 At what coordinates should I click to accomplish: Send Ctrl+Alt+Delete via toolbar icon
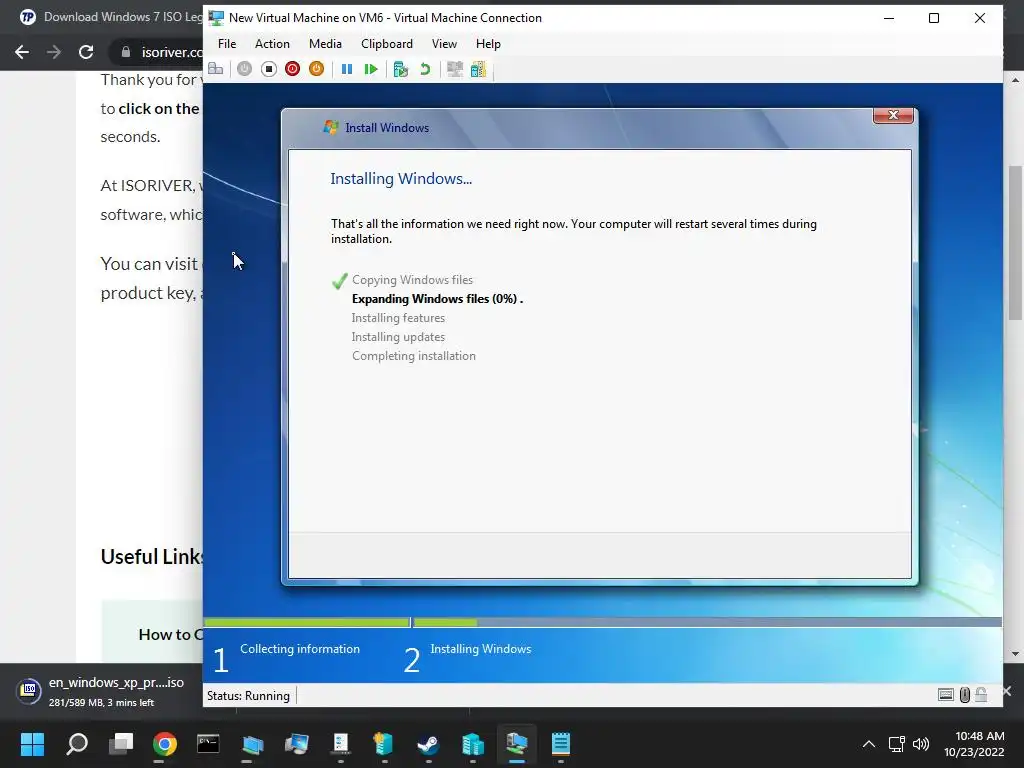216,69
